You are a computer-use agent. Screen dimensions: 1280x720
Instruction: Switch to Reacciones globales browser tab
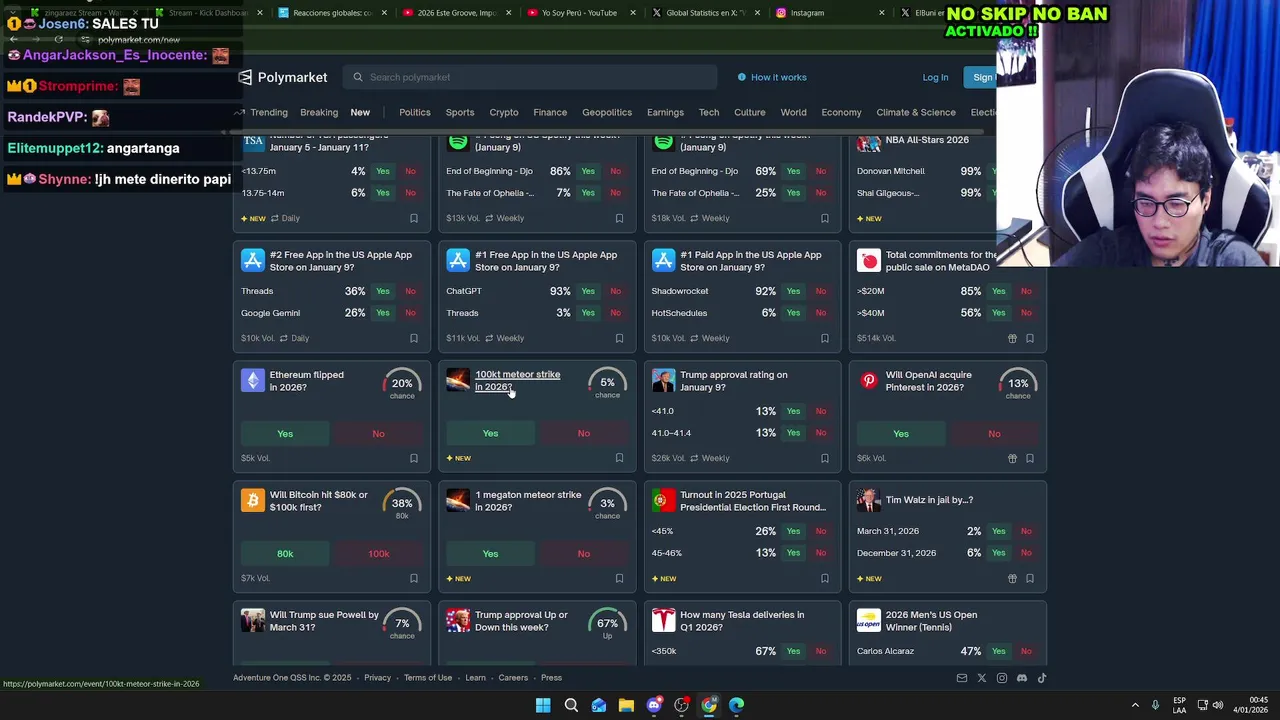point(332,13)
